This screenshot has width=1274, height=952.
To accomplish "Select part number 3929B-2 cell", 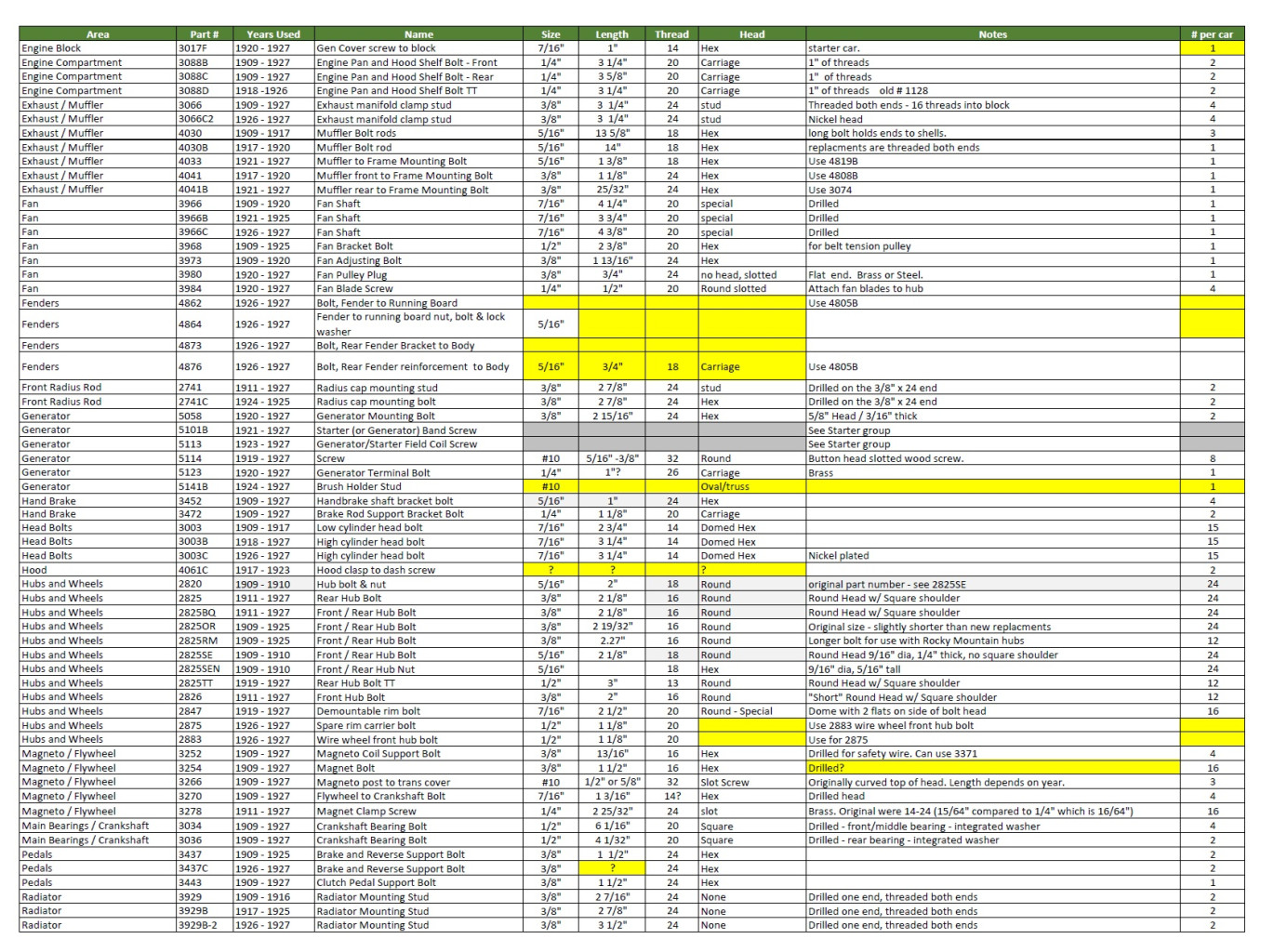I will tap(205, 925).
